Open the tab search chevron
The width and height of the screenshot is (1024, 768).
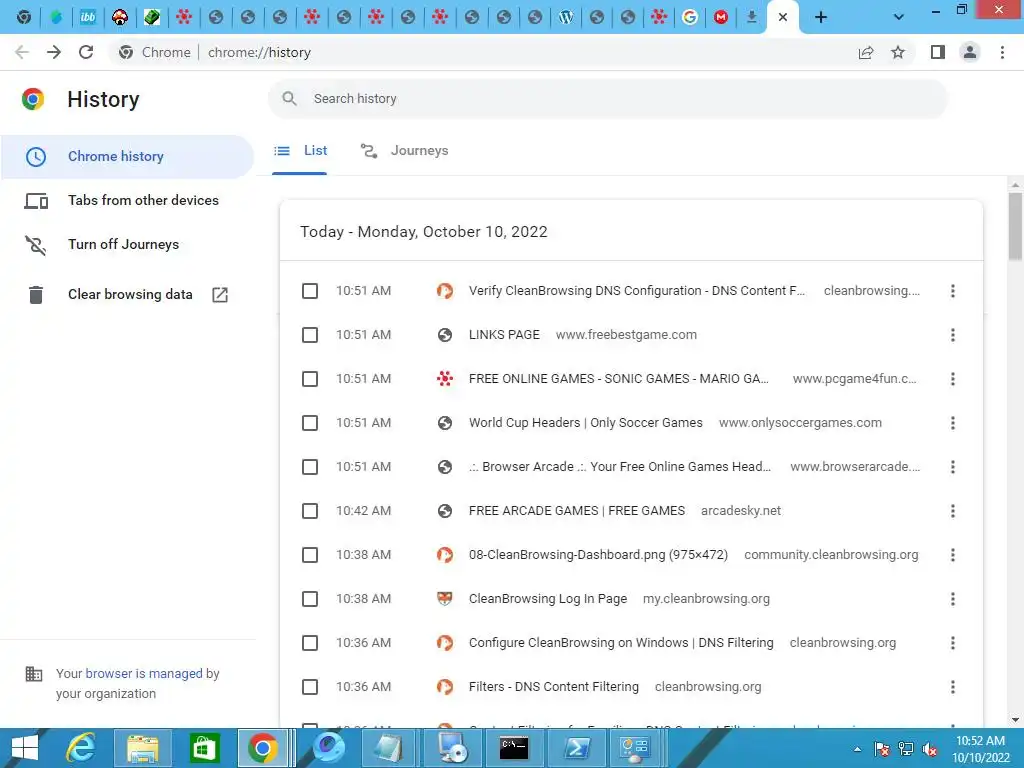coord(899,18)
